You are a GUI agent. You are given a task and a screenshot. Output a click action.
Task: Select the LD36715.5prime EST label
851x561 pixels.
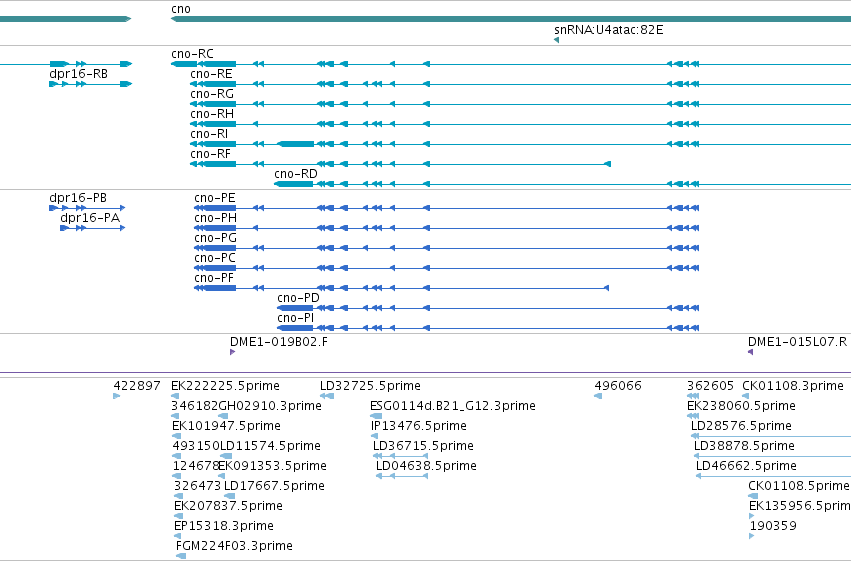(423, 447)
